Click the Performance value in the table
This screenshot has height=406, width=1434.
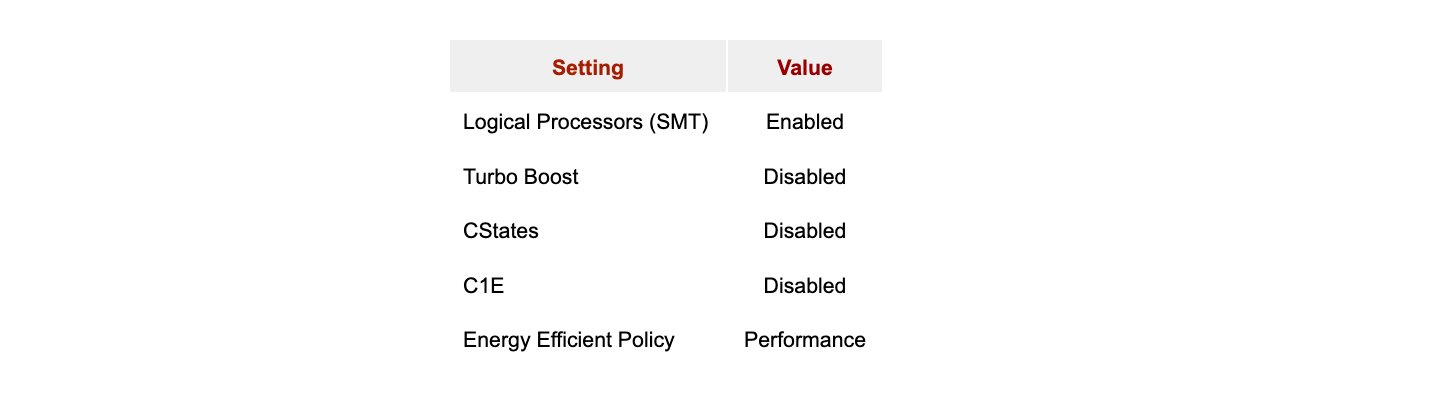point(804,340)
